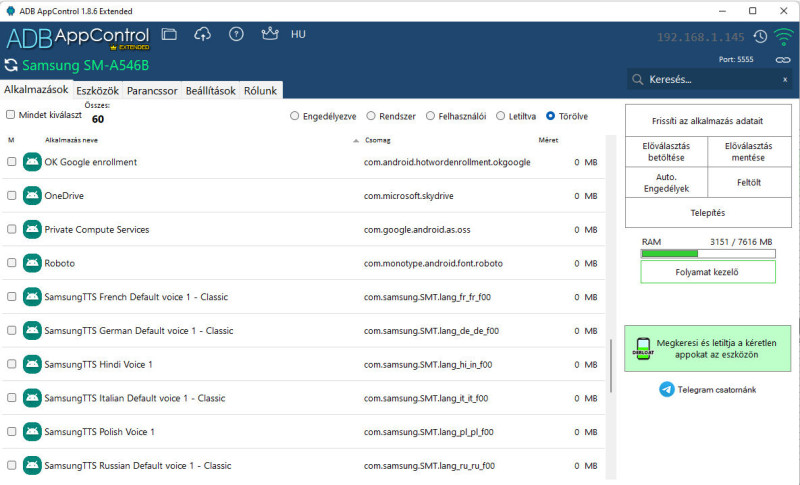Select the Letiltva radio filter

pyautogui.click(x=501, y=116)
